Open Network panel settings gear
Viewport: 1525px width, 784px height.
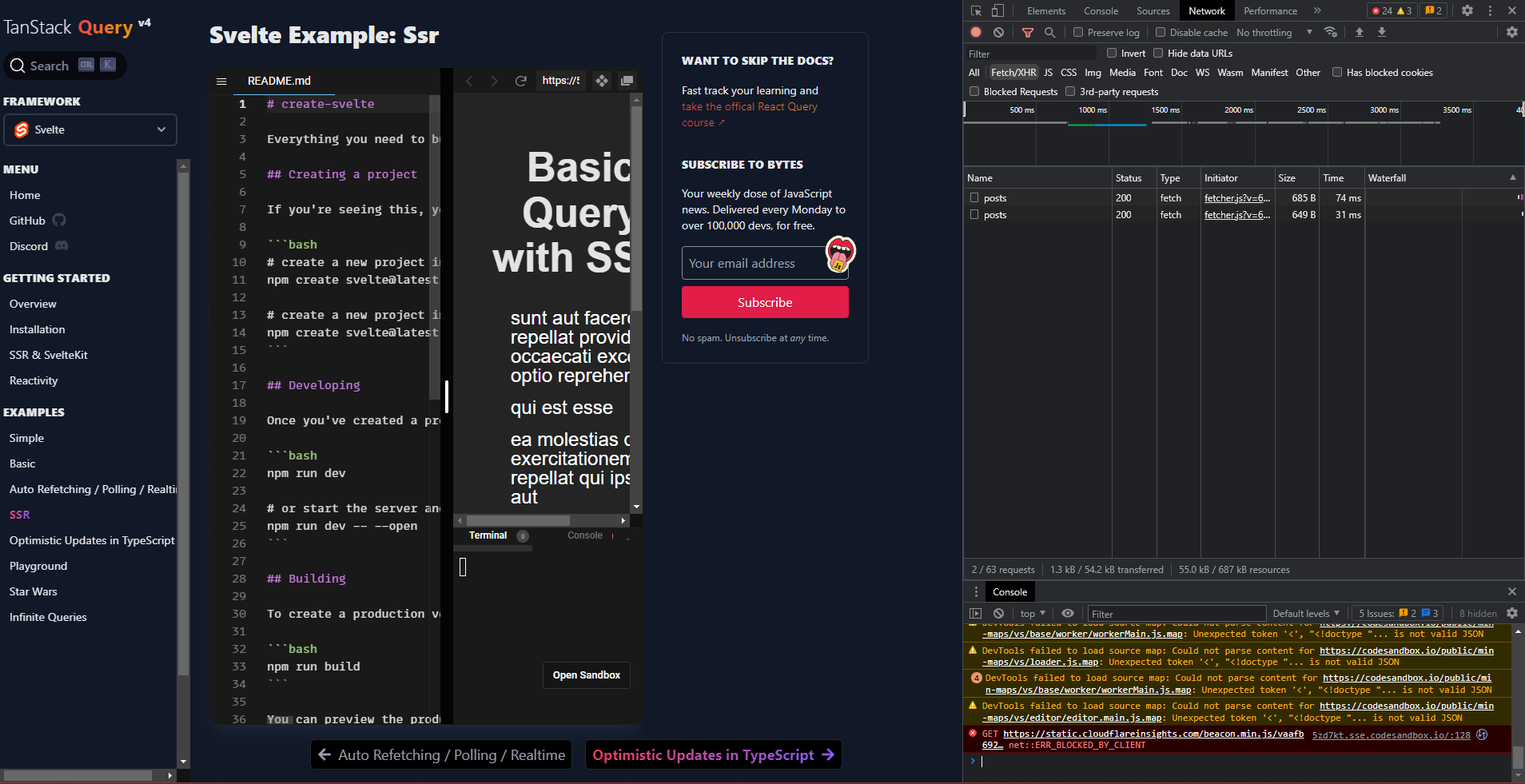[1512, 32]
